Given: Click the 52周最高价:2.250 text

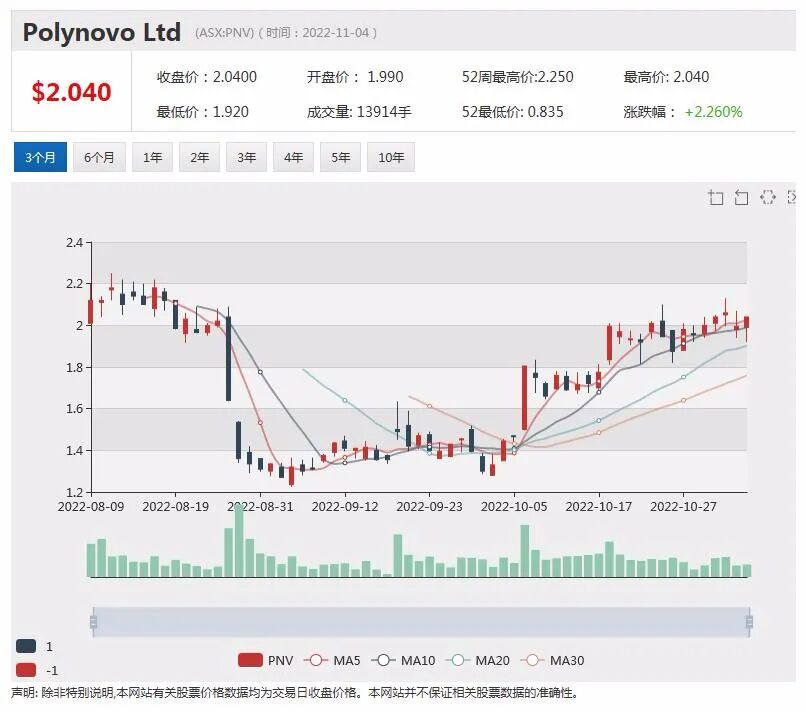Looking at the screenshot, I should (518, 77).
